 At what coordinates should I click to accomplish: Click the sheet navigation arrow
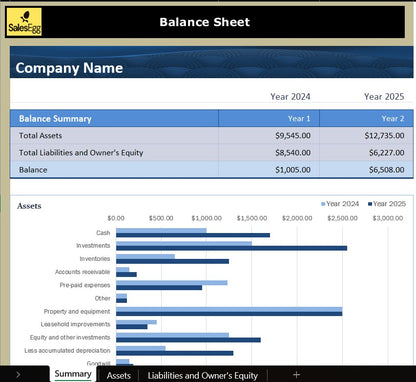coord(18,375)
